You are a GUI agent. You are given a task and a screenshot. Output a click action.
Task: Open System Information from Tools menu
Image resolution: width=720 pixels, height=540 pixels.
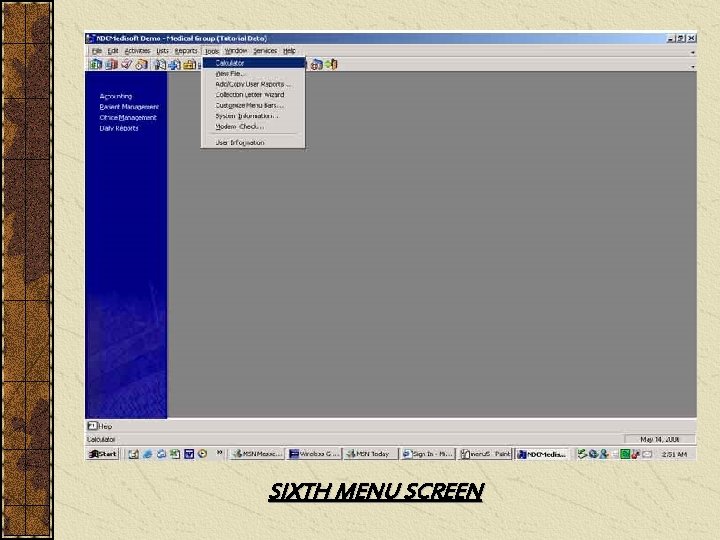coord(253,116)
